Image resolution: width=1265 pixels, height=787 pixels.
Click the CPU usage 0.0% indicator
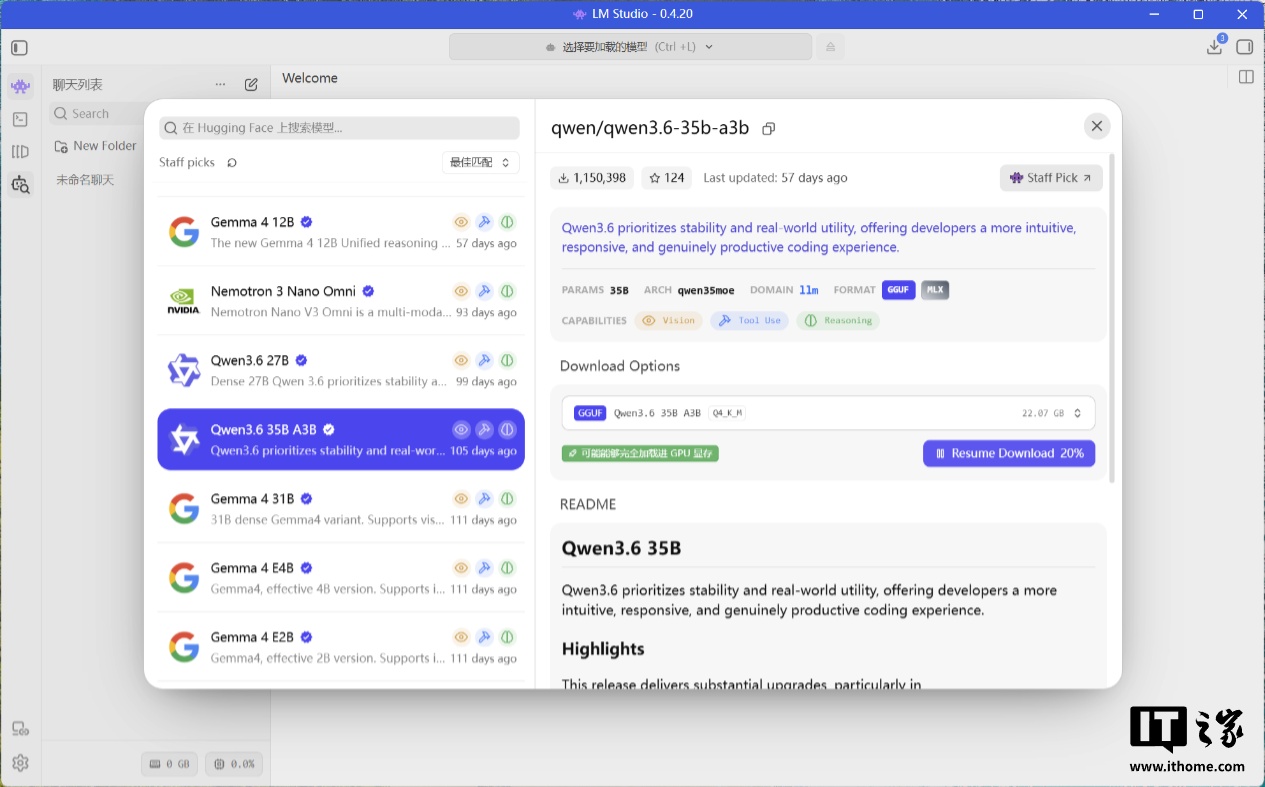[234, 764]
